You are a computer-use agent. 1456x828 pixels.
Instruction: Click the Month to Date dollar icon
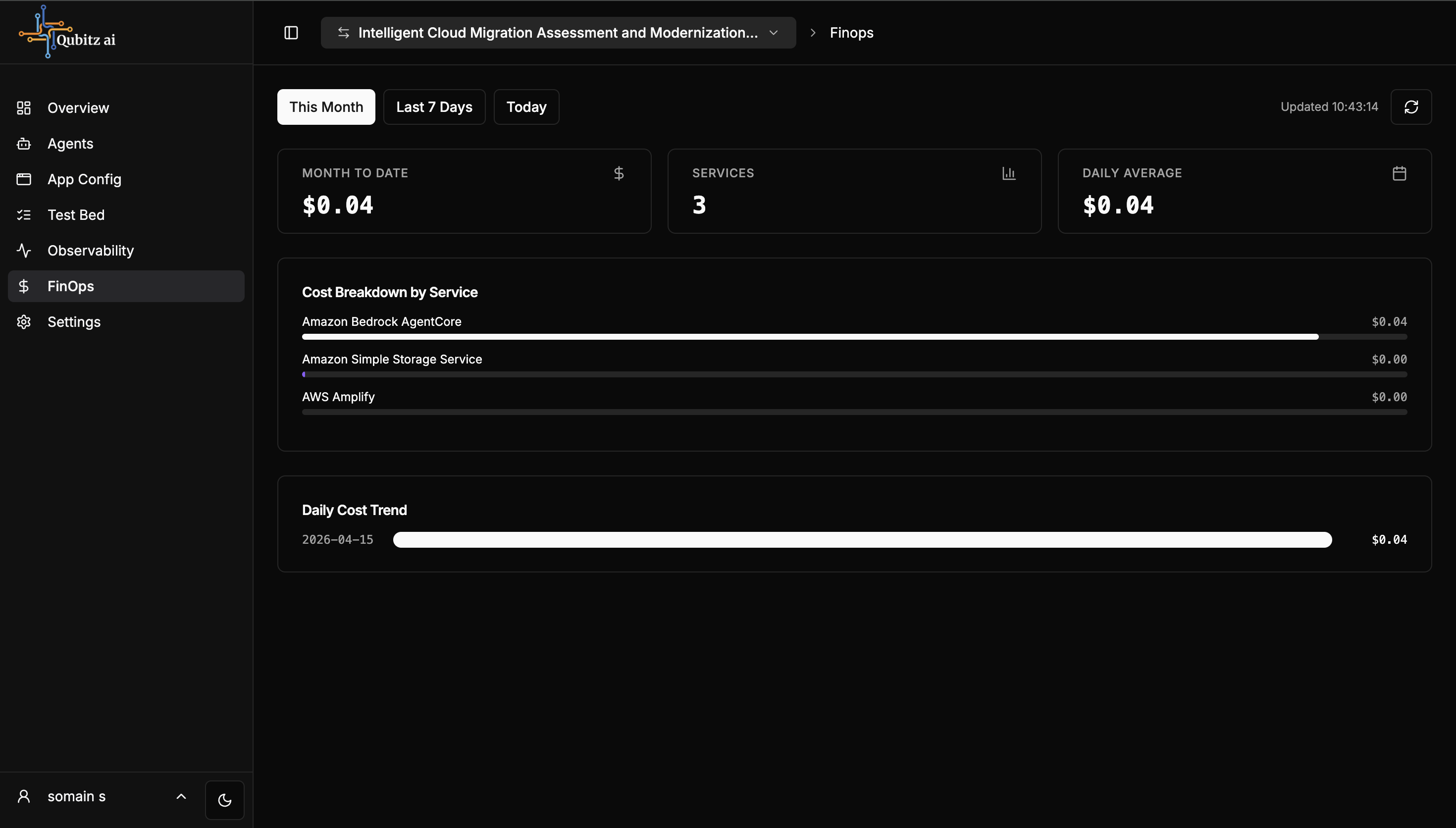[x=619, y=173]
